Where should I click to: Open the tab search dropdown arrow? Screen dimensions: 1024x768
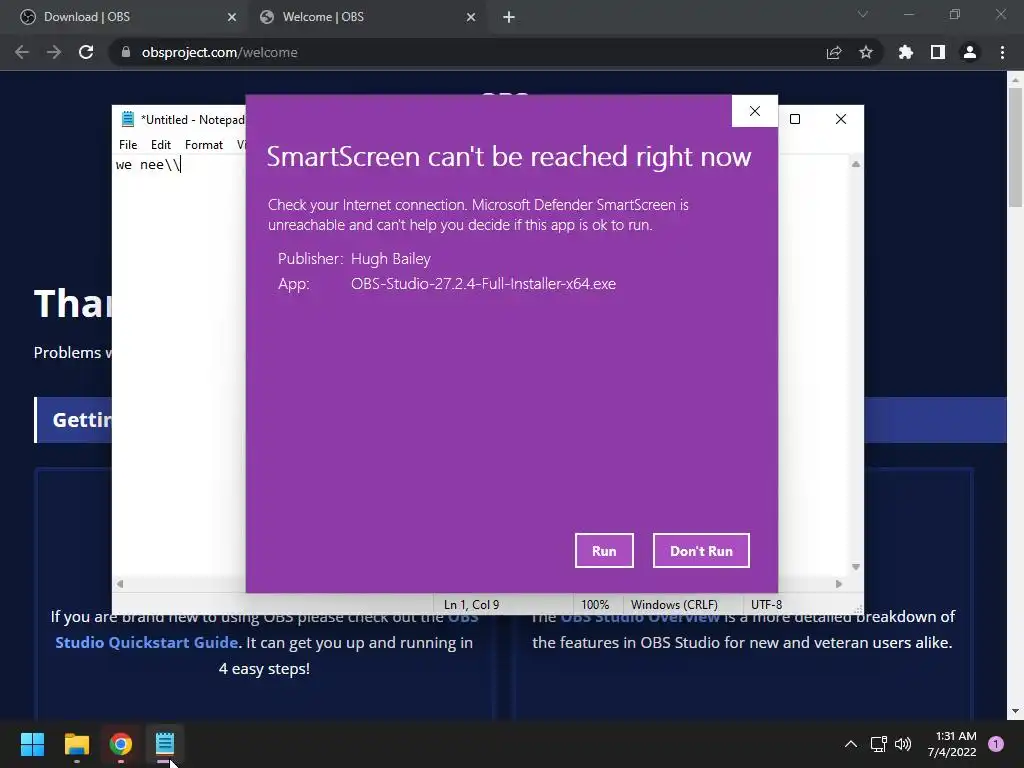(x=863, y=14)
